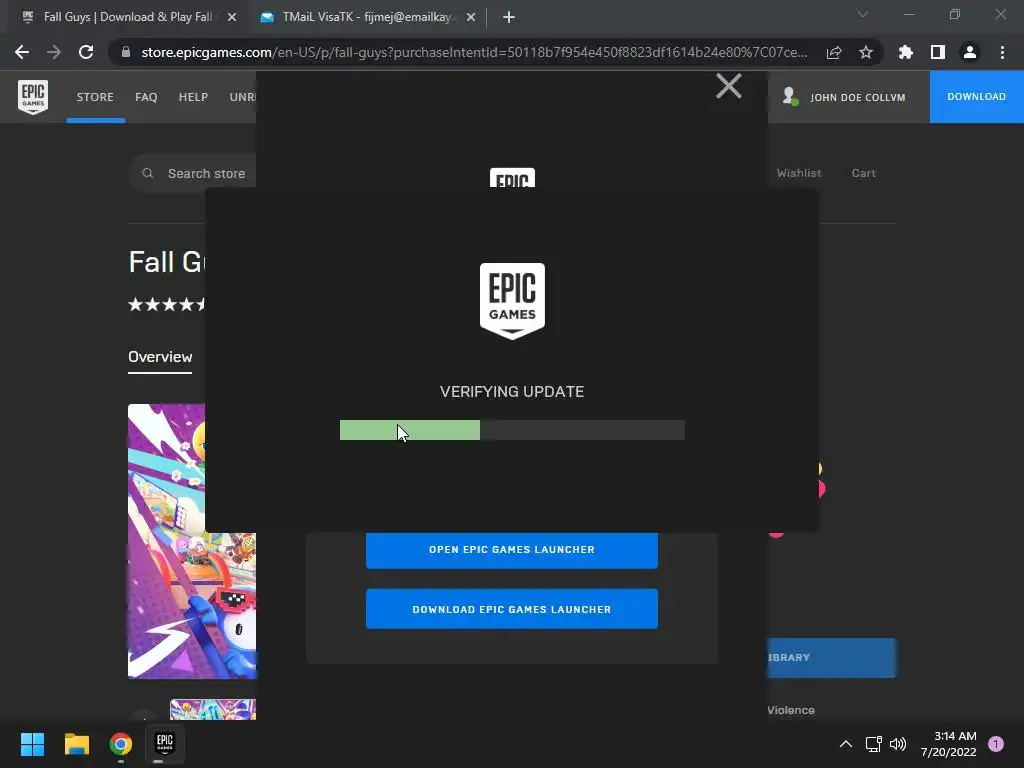The width and height of the screenshot is (1024, 768).
Task: Click the partially hidden LIBRARY button
Action: click(831, 658)
